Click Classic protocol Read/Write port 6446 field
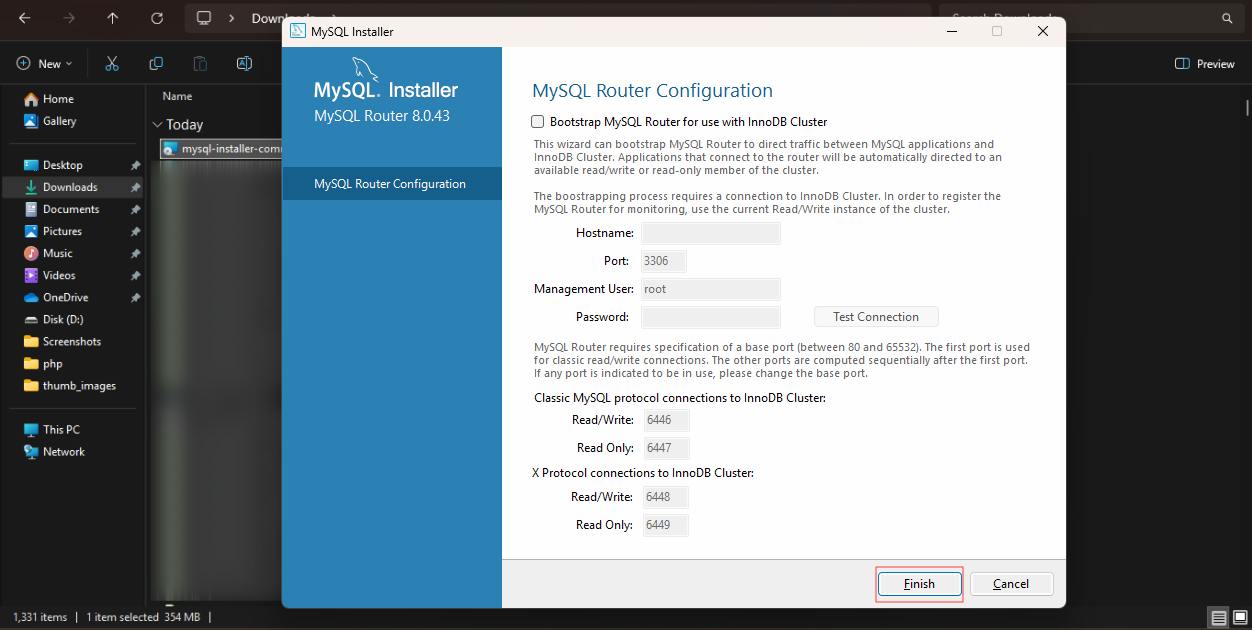 [x=666, y=420]
